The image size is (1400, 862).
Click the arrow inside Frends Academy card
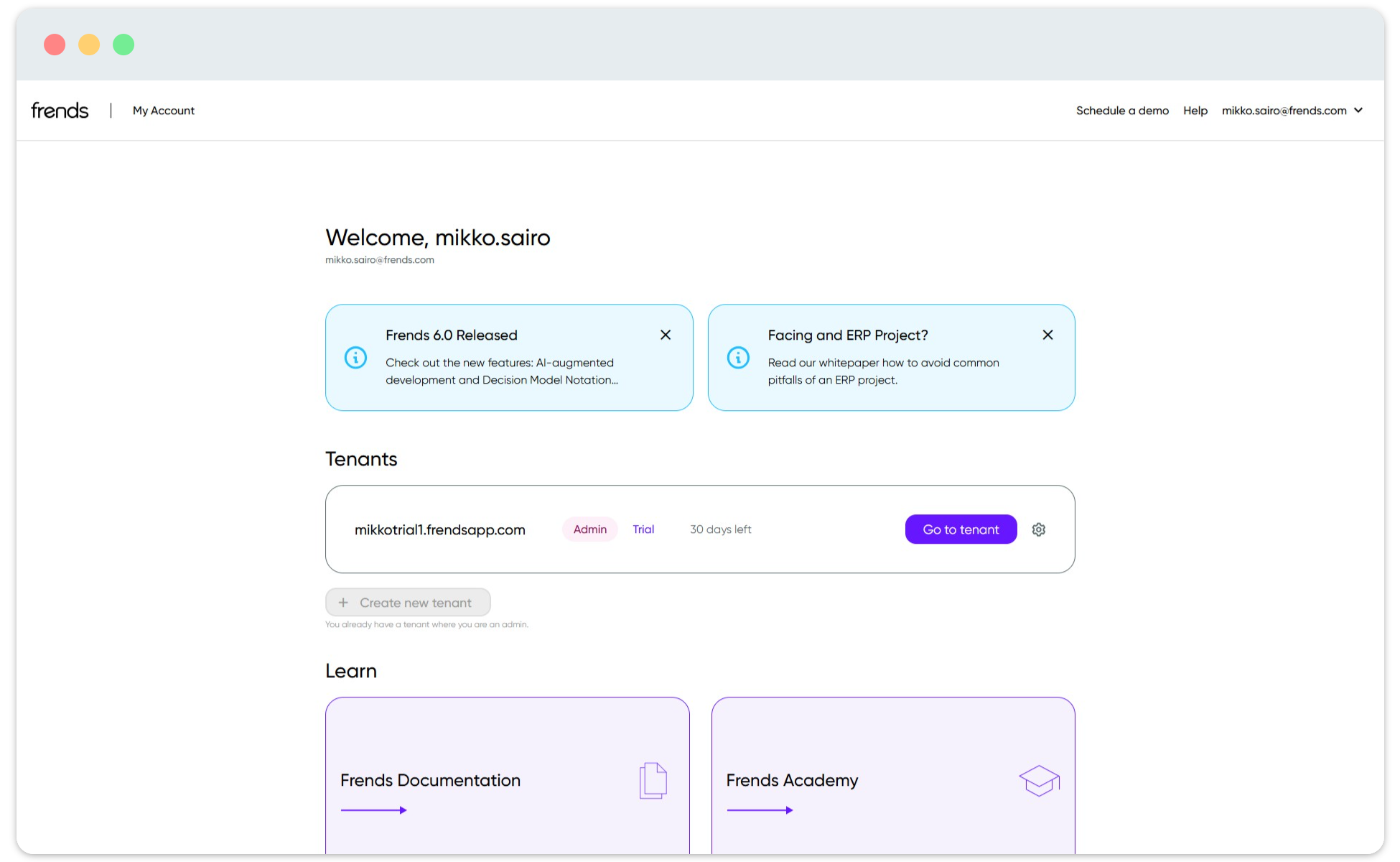(760, 810)
